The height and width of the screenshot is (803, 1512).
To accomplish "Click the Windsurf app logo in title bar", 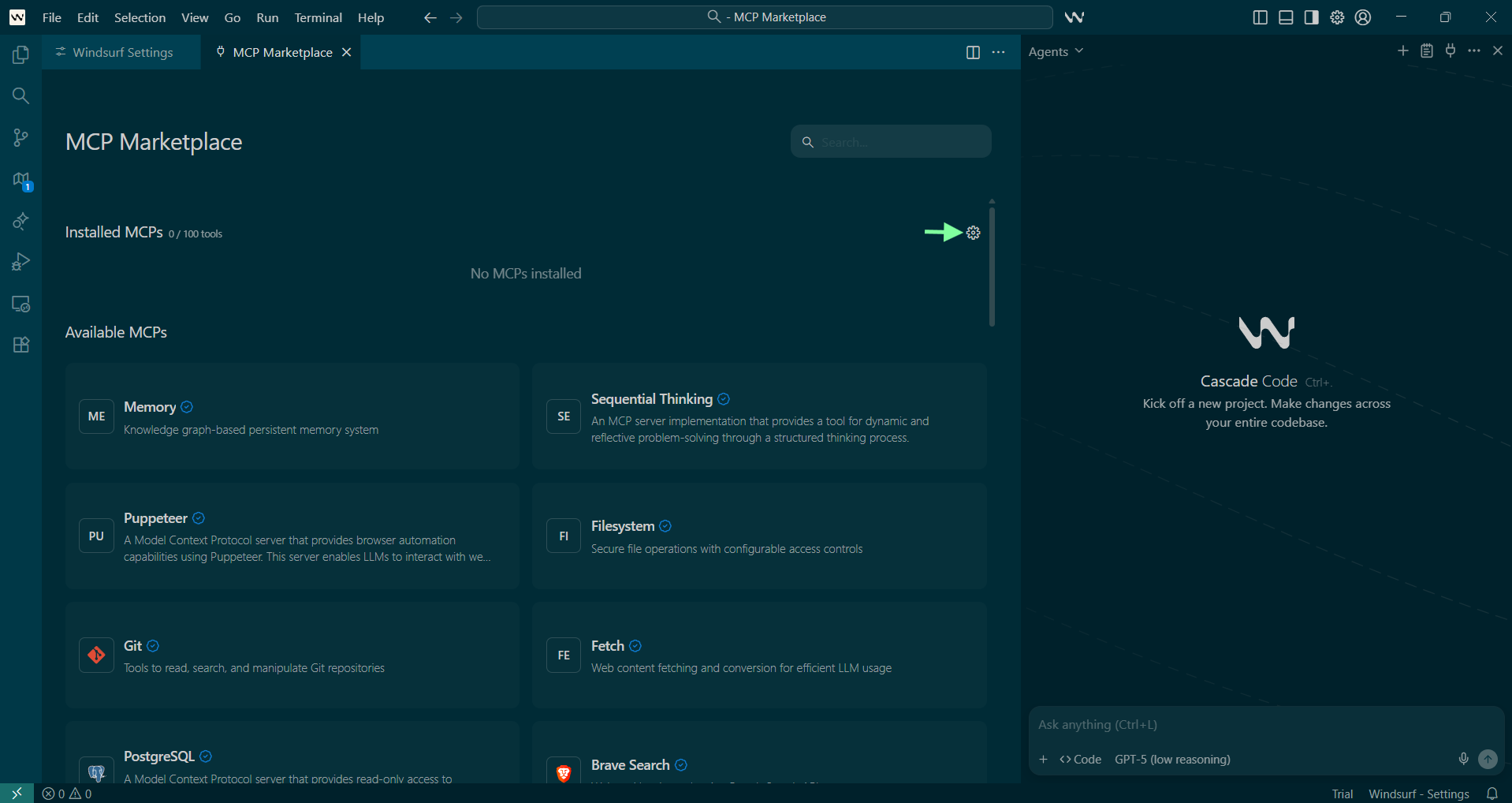I will click(17, 17).
